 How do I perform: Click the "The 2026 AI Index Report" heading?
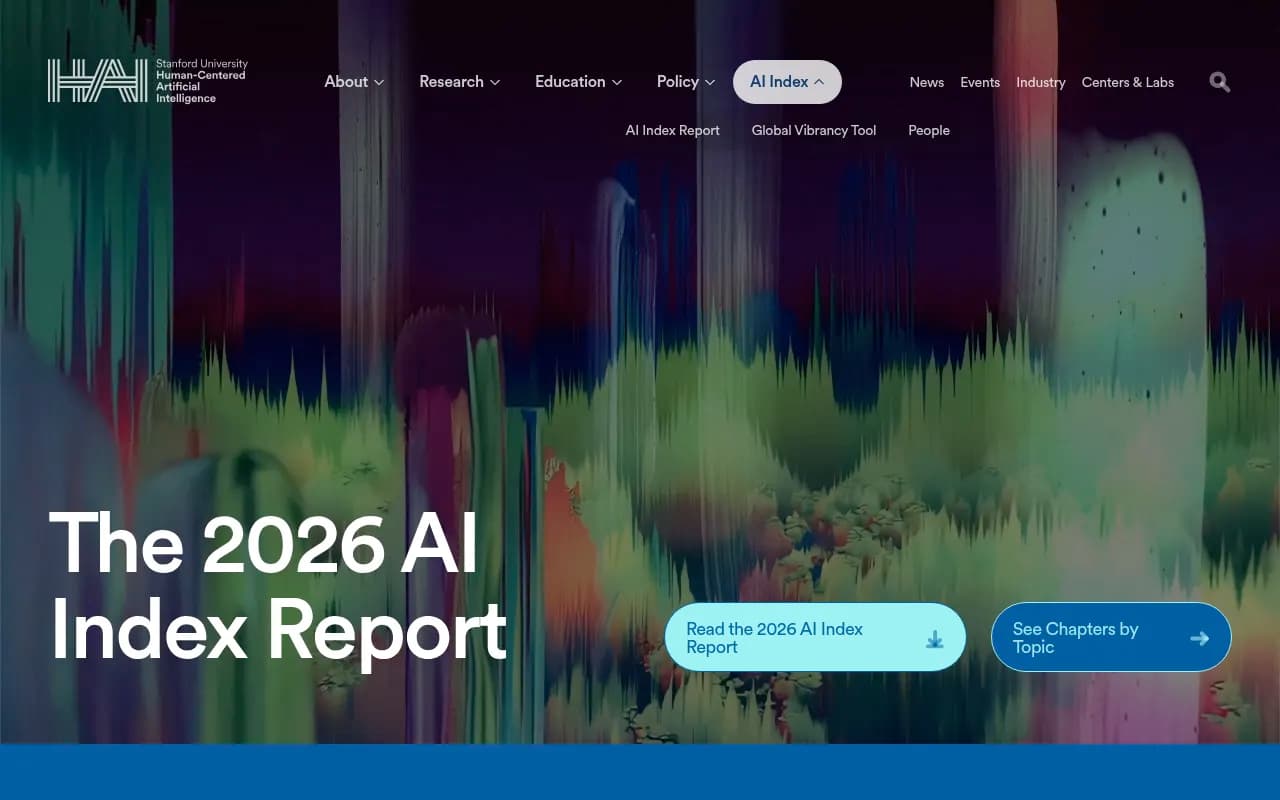[278, 587]
